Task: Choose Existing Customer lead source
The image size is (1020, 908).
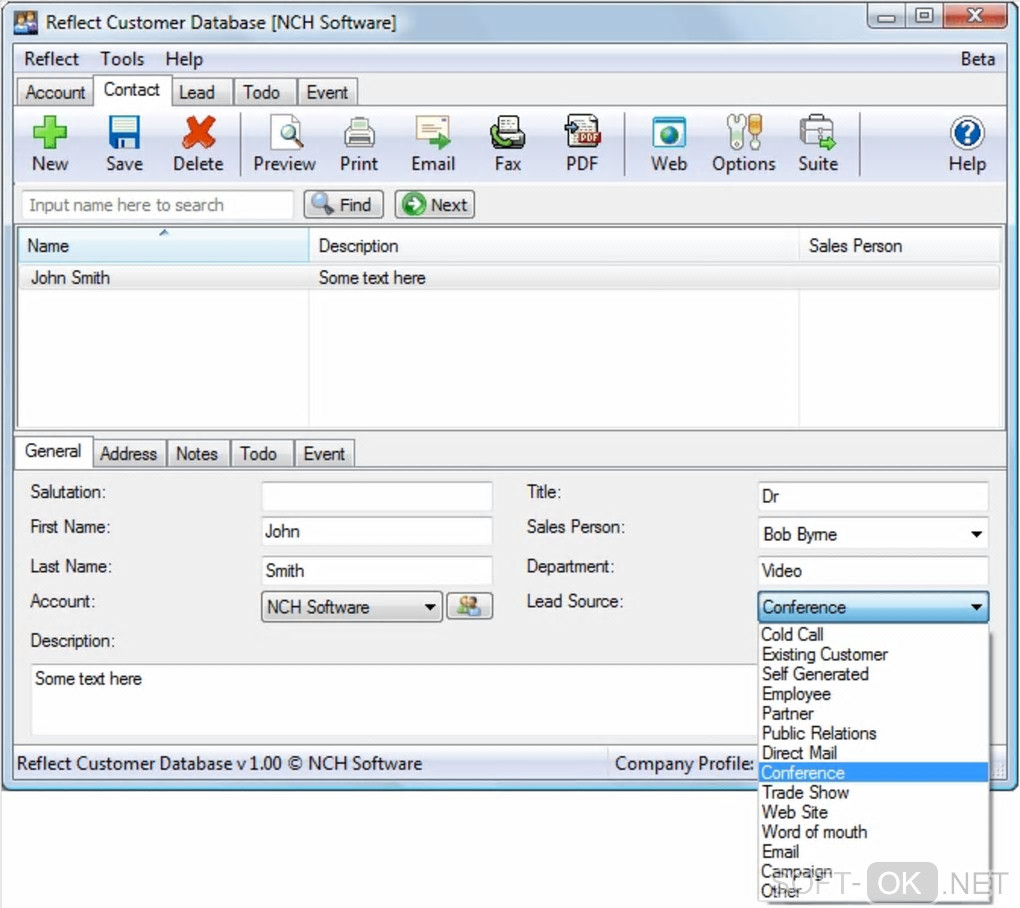Action: (x=873, y=654)
